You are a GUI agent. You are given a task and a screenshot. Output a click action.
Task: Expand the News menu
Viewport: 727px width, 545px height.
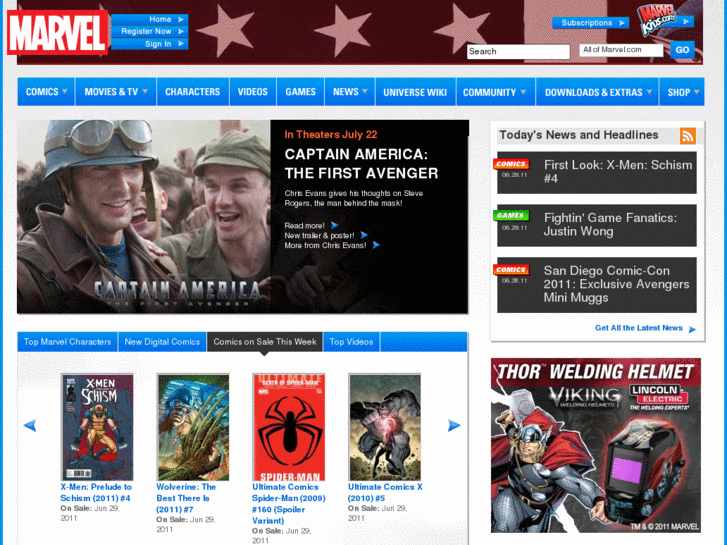[x=350, y=92]
